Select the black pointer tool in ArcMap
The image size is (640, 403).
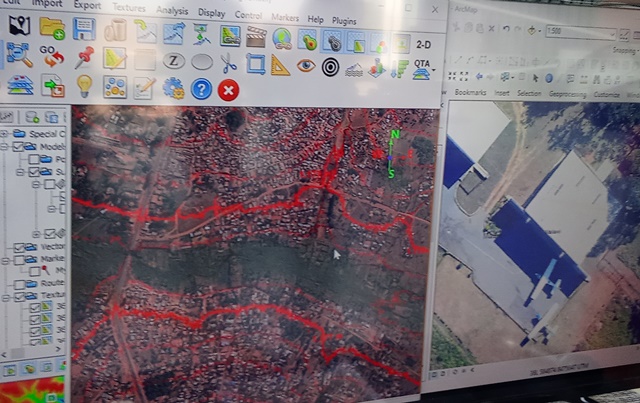(x=535, y=78)
